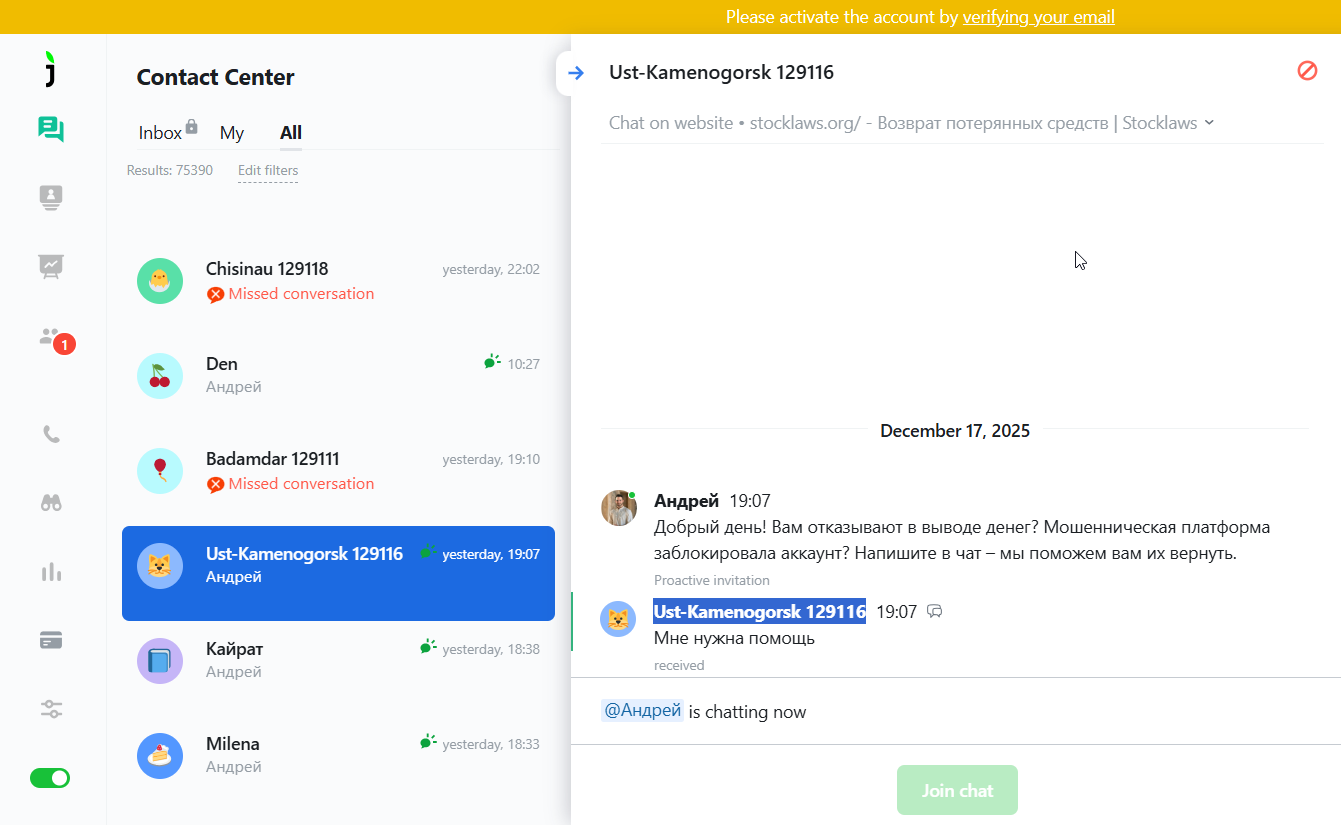Image resolution: width=1341 pixels, height=825 pixels.
Task: Open the contacts card icon in the sidebar
Action: click(x=51, y=197)
